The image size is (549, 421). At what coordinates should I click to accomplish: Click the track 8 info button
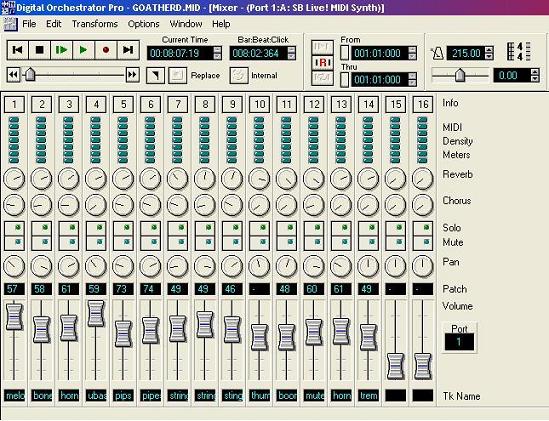205,104
